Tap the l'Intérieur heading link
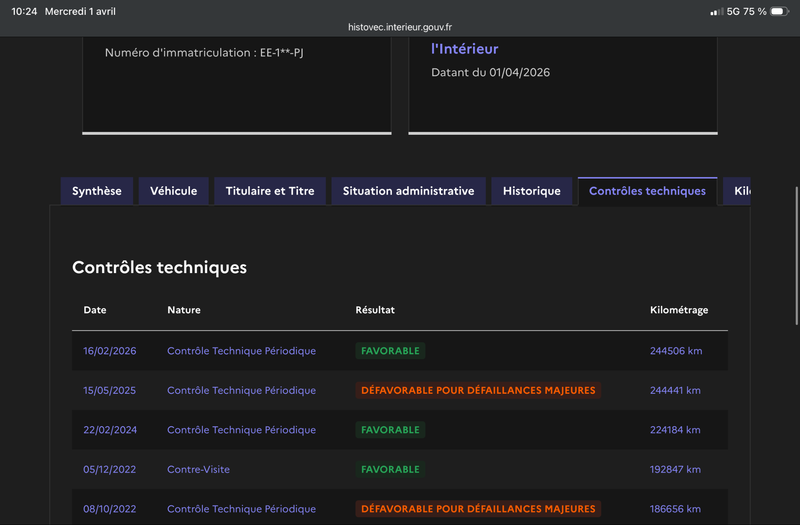This screenshot has height=525, width=800. [x=464, y=49]
